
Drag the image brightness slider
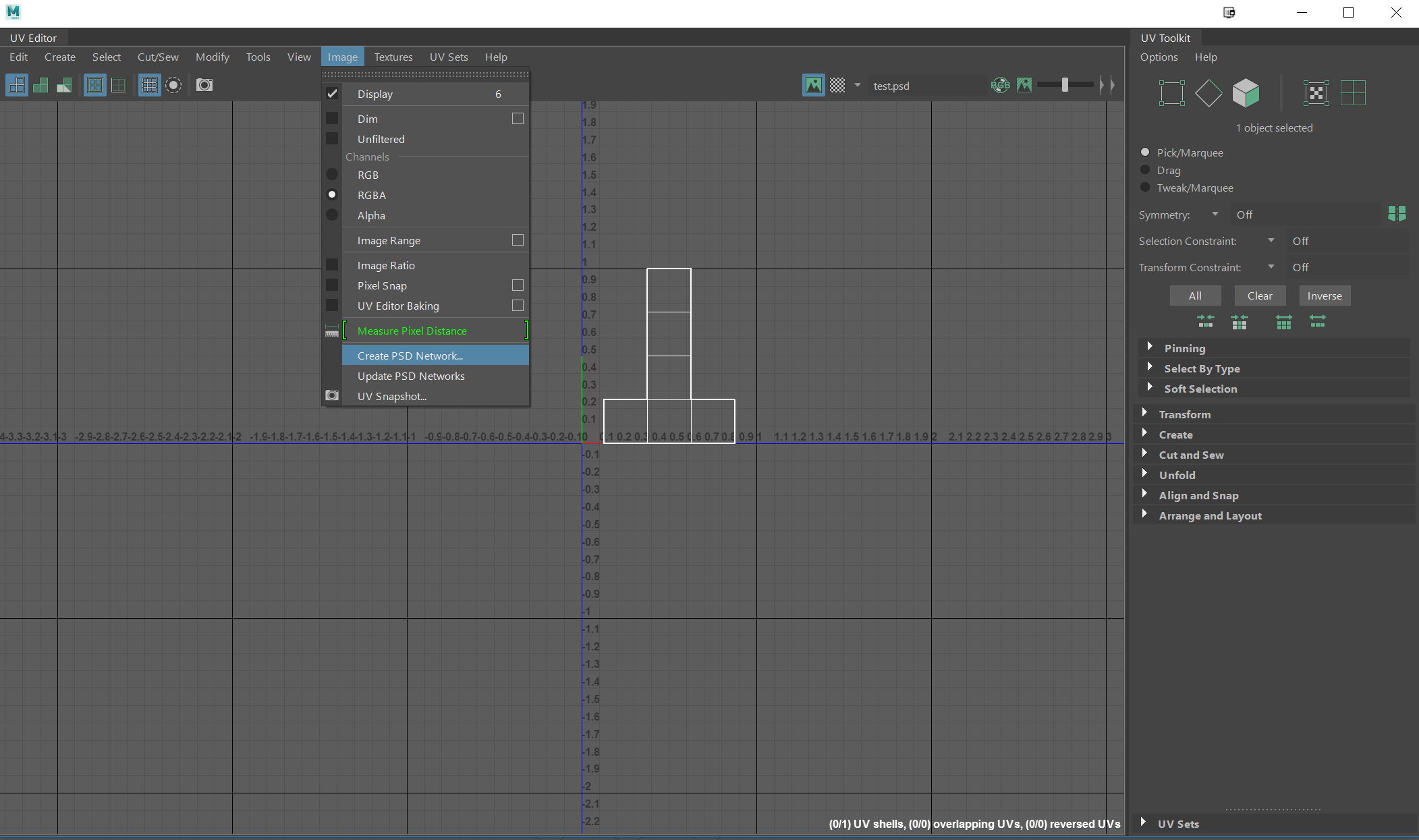(1064, 85)
